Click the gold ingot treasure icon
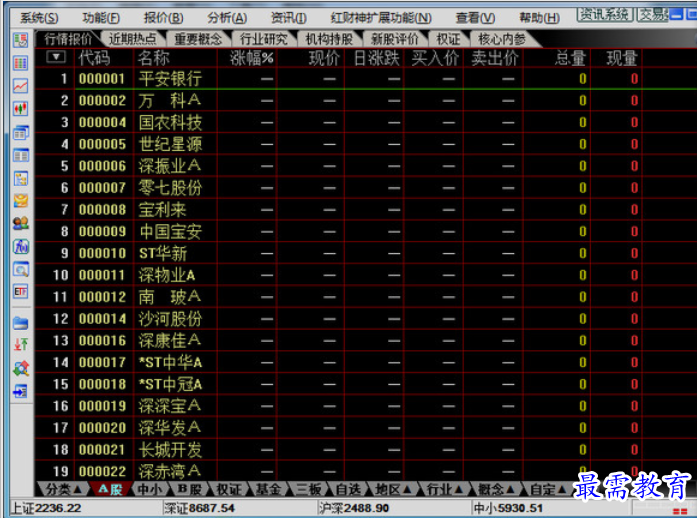The image size is (697, 518). (x=20, y=201)
